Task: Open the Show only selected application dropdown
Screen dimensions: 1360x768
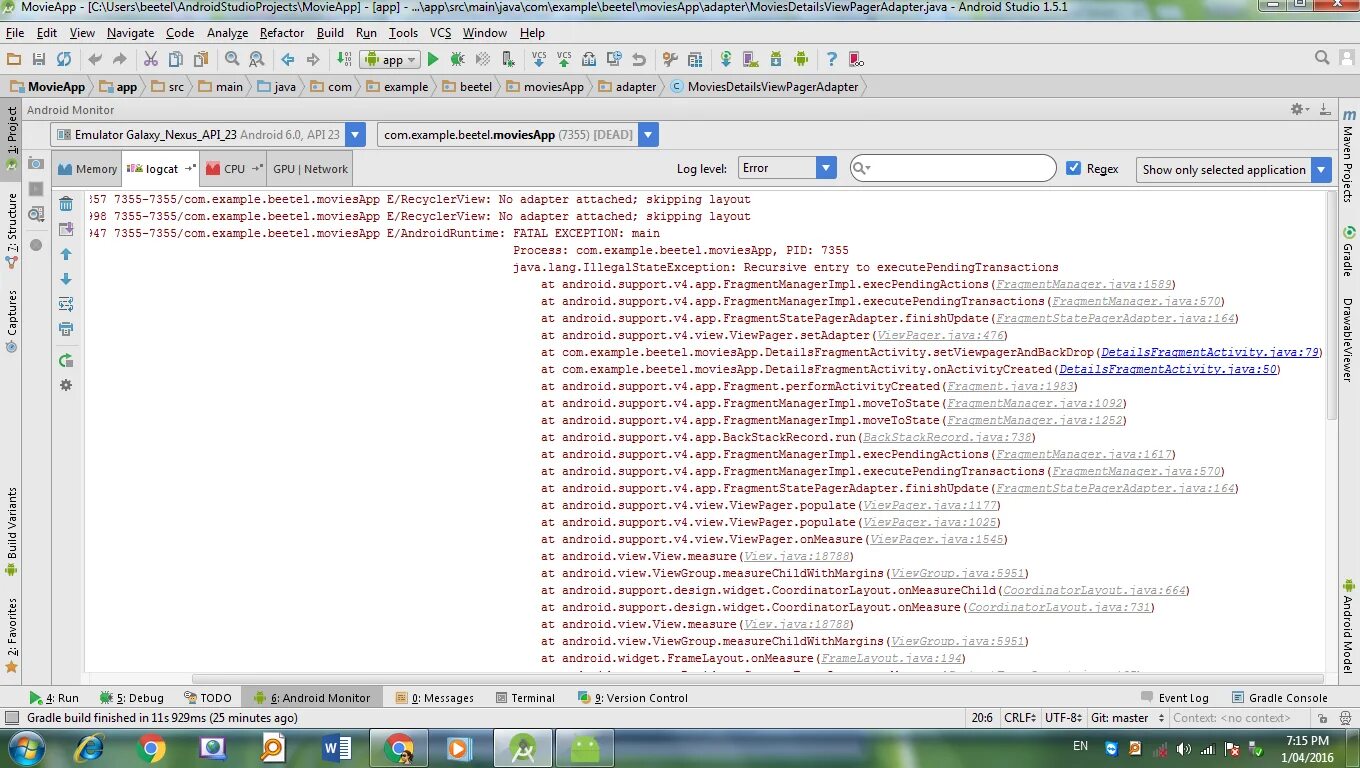Action: pos(1234,169)
